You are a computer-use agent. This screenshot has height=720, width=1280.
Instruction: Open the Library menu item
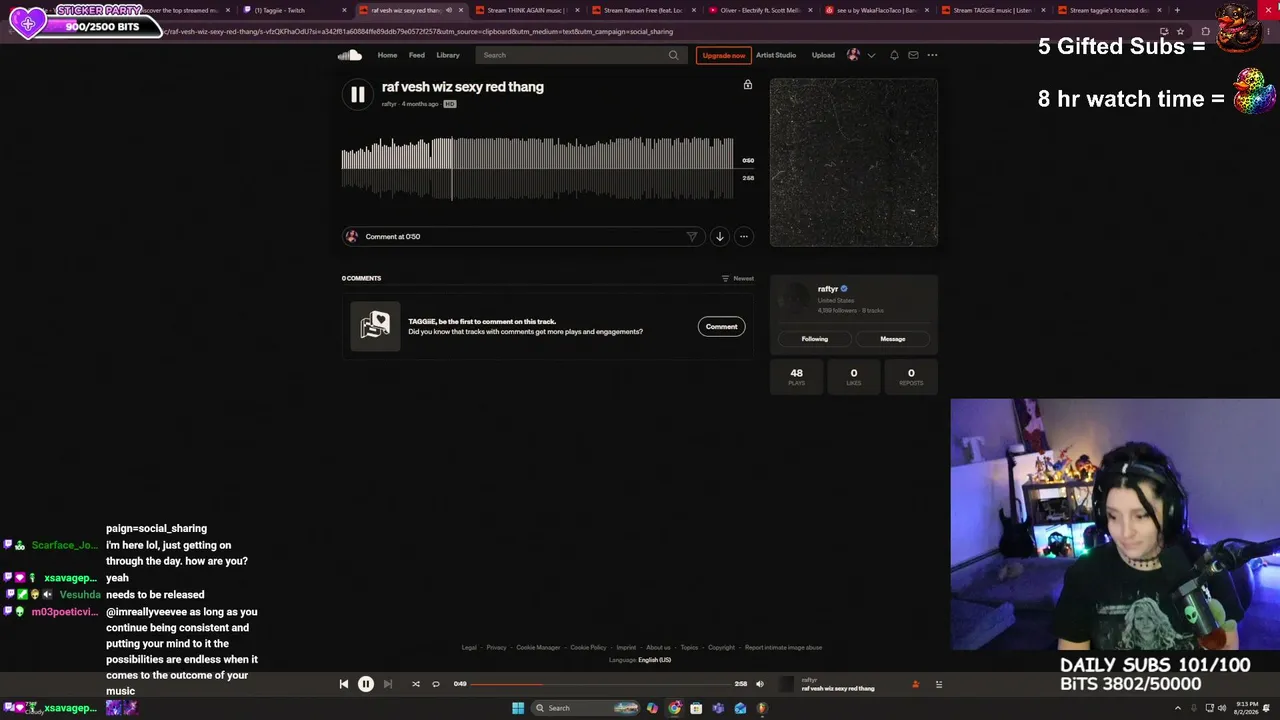click(448, 55)
